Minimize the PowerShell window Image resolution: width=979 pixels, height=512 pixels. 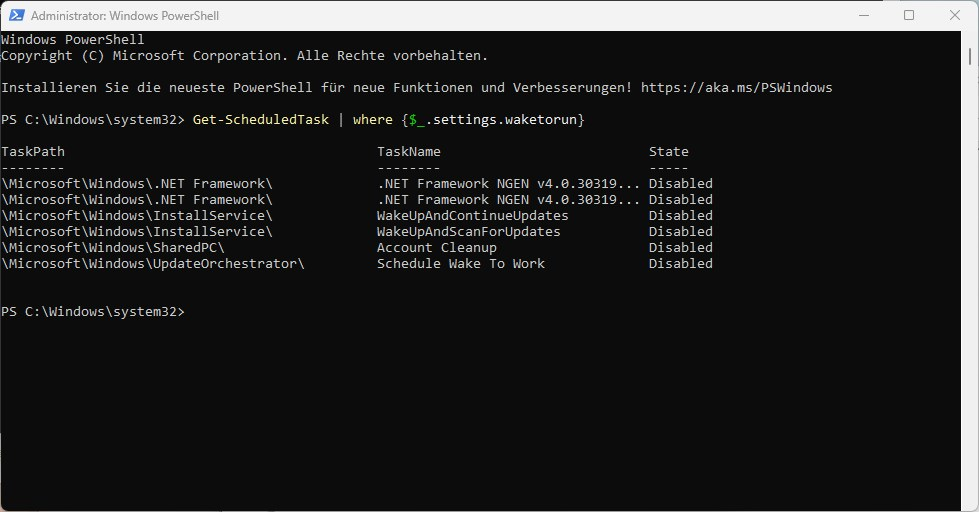click(864, 15)
